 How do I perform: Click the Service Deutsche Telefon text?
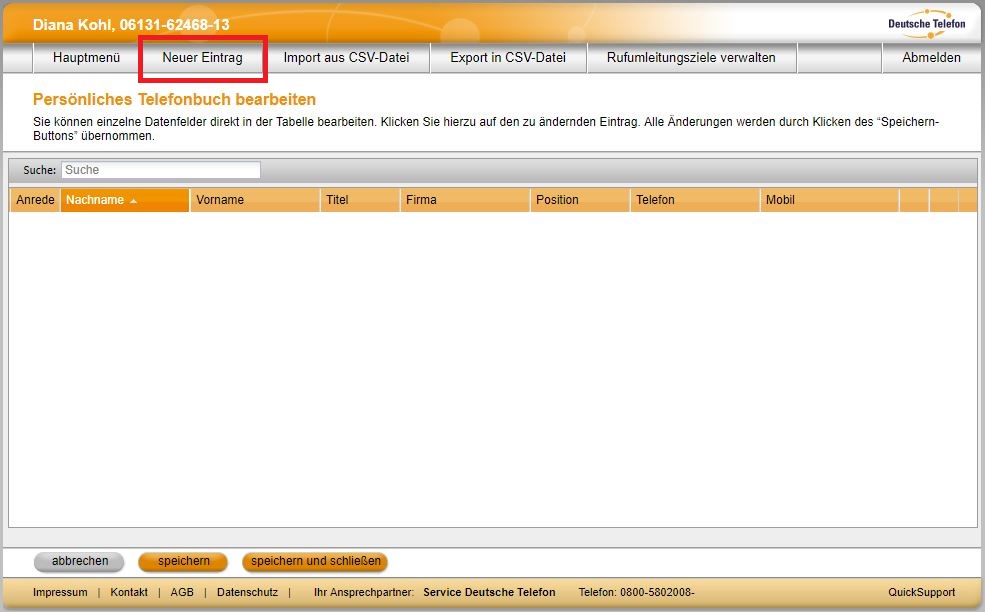coord(489,593)
